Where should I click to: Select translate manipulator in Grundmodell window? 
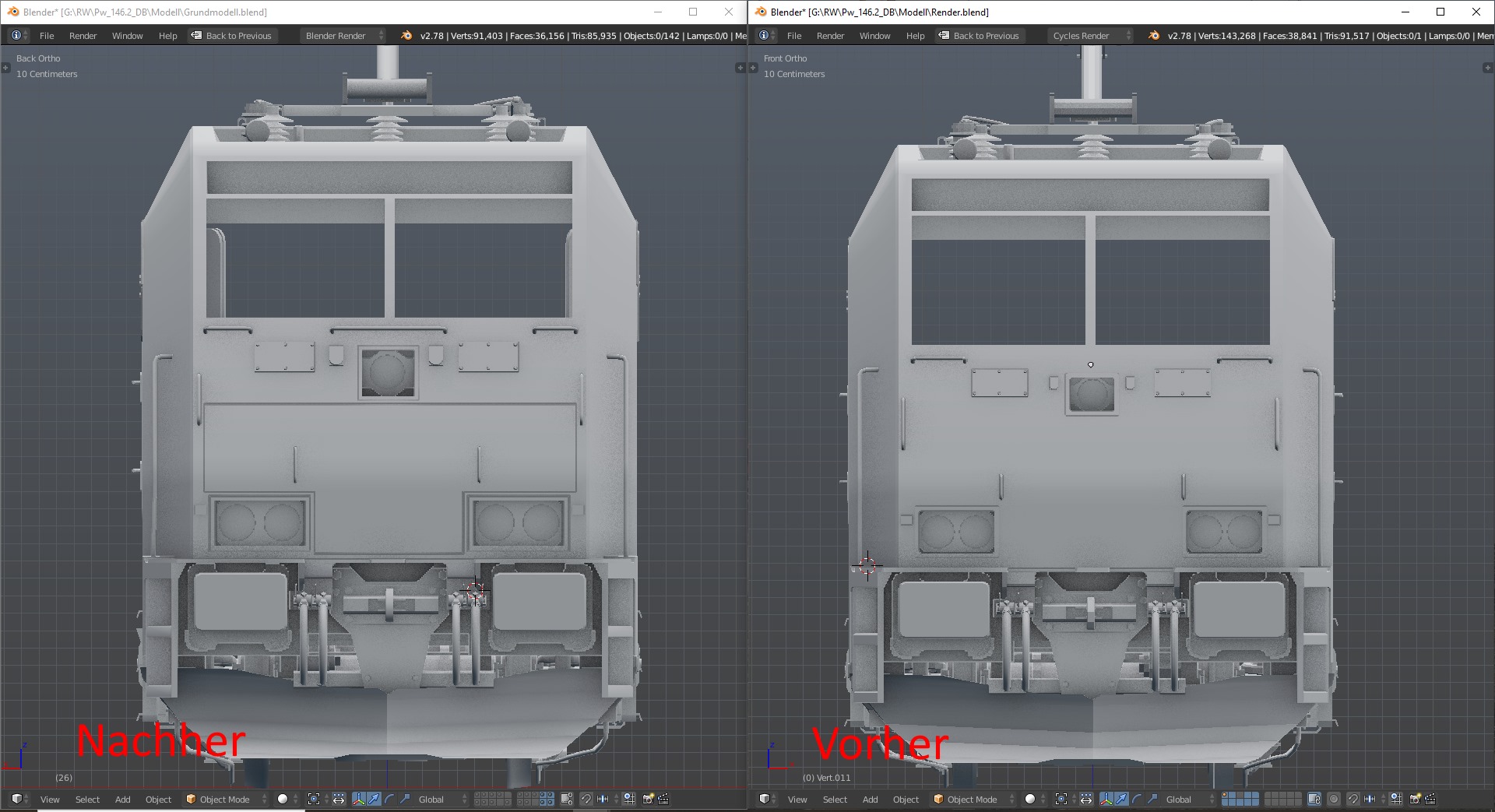374,799
